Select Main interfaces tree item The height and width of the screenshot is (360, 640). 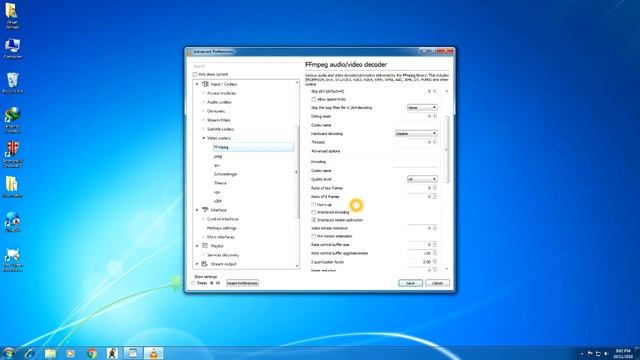point(221,237)
